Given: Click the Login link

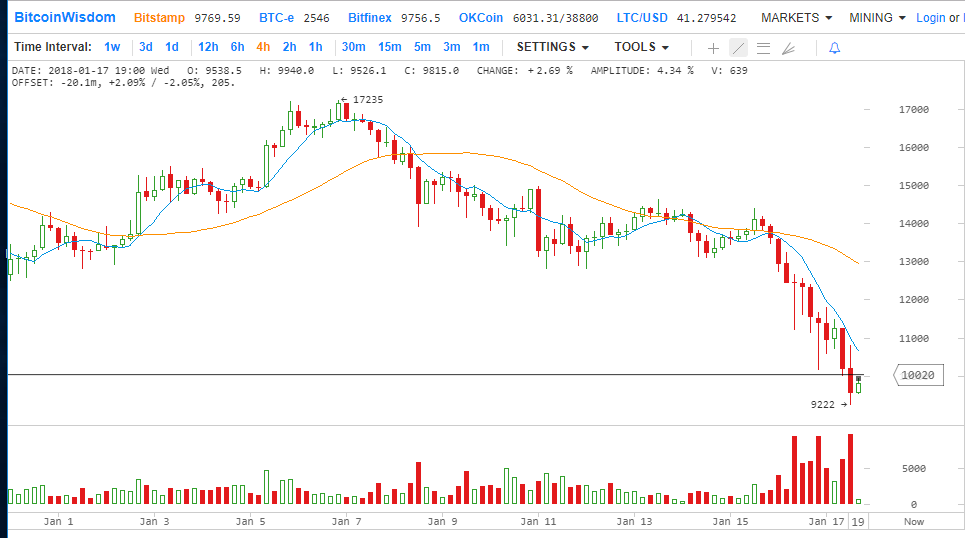Looking at the screenshot, I should 930,18.
